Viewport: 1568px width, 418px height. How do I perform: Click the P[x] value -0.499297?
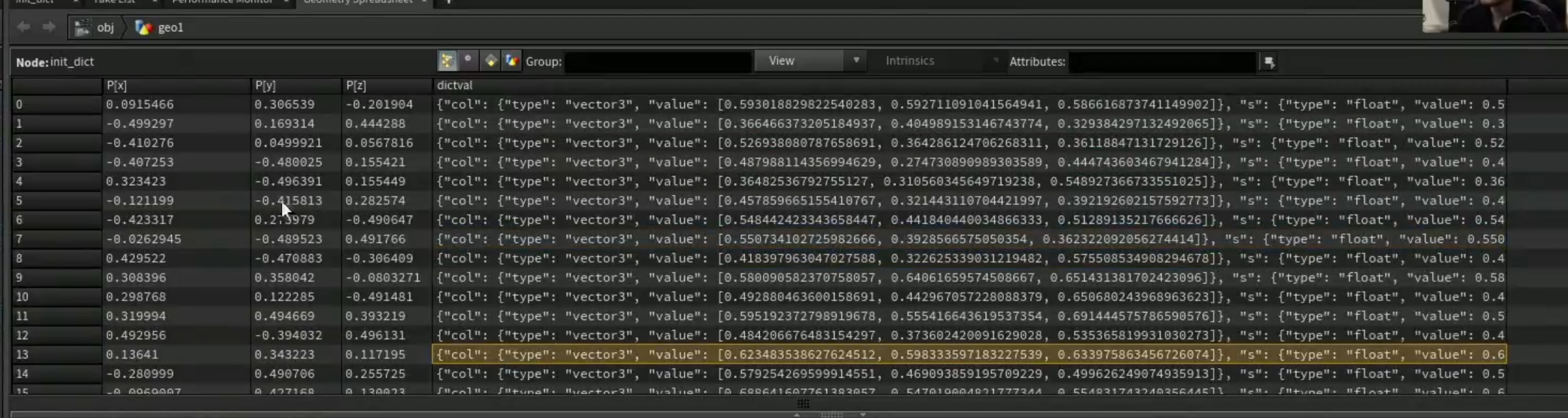coord(140,123)
